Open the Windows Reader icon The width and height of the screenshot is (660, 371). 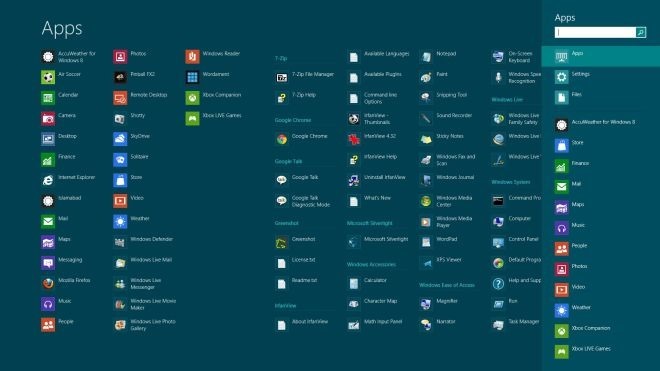pos(192,56)
